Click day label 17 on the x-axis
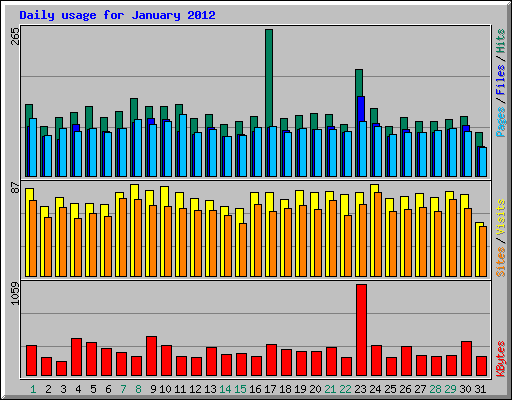Image resolution: width=512 pixels, height=400 pixels. coord(270,389)
